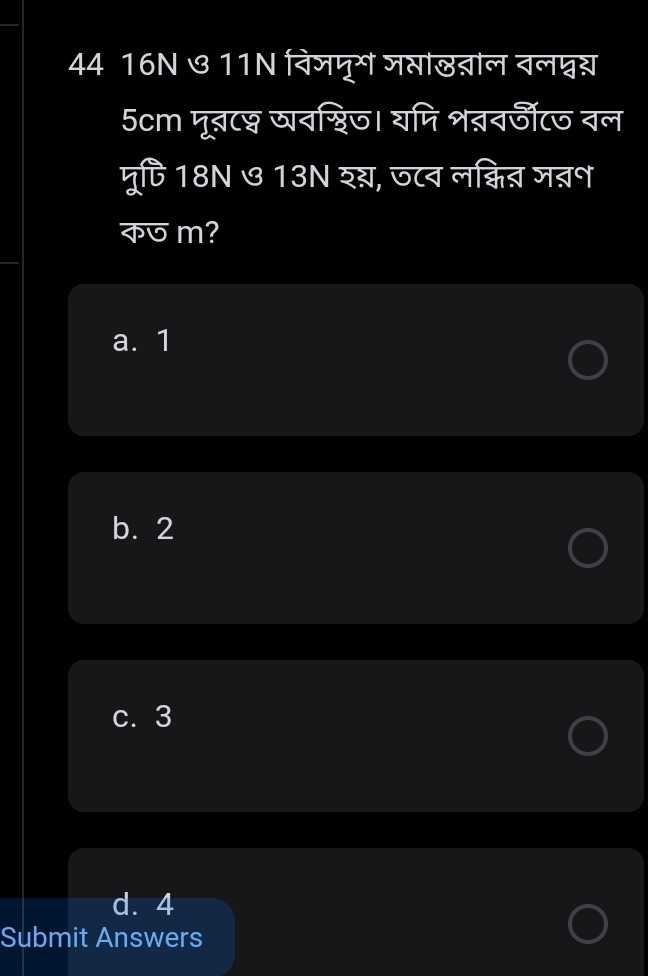Click the Submit Answers button
The height and width of the screenshot is (976, 648).
(x=102, y=938)
